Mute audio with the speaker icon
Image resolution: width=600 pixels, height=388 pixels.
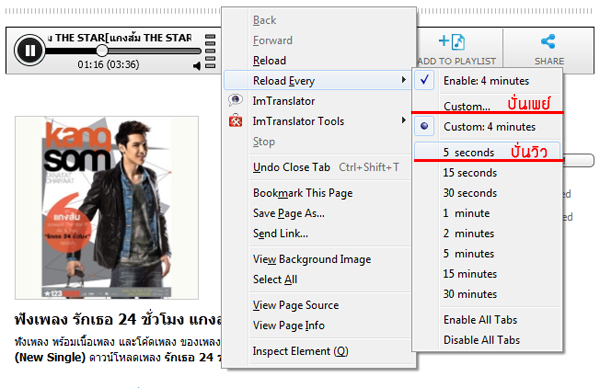(x=197, y=66)
